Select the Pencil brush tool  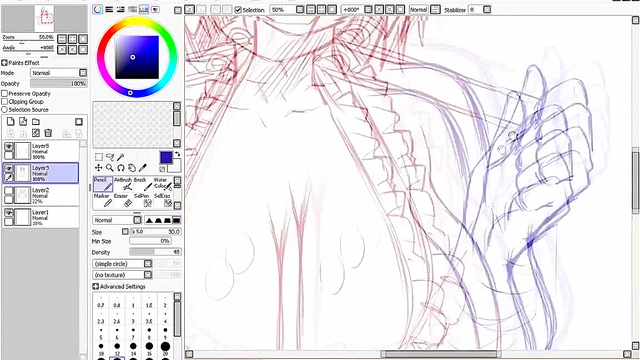(x=103, y=184)
